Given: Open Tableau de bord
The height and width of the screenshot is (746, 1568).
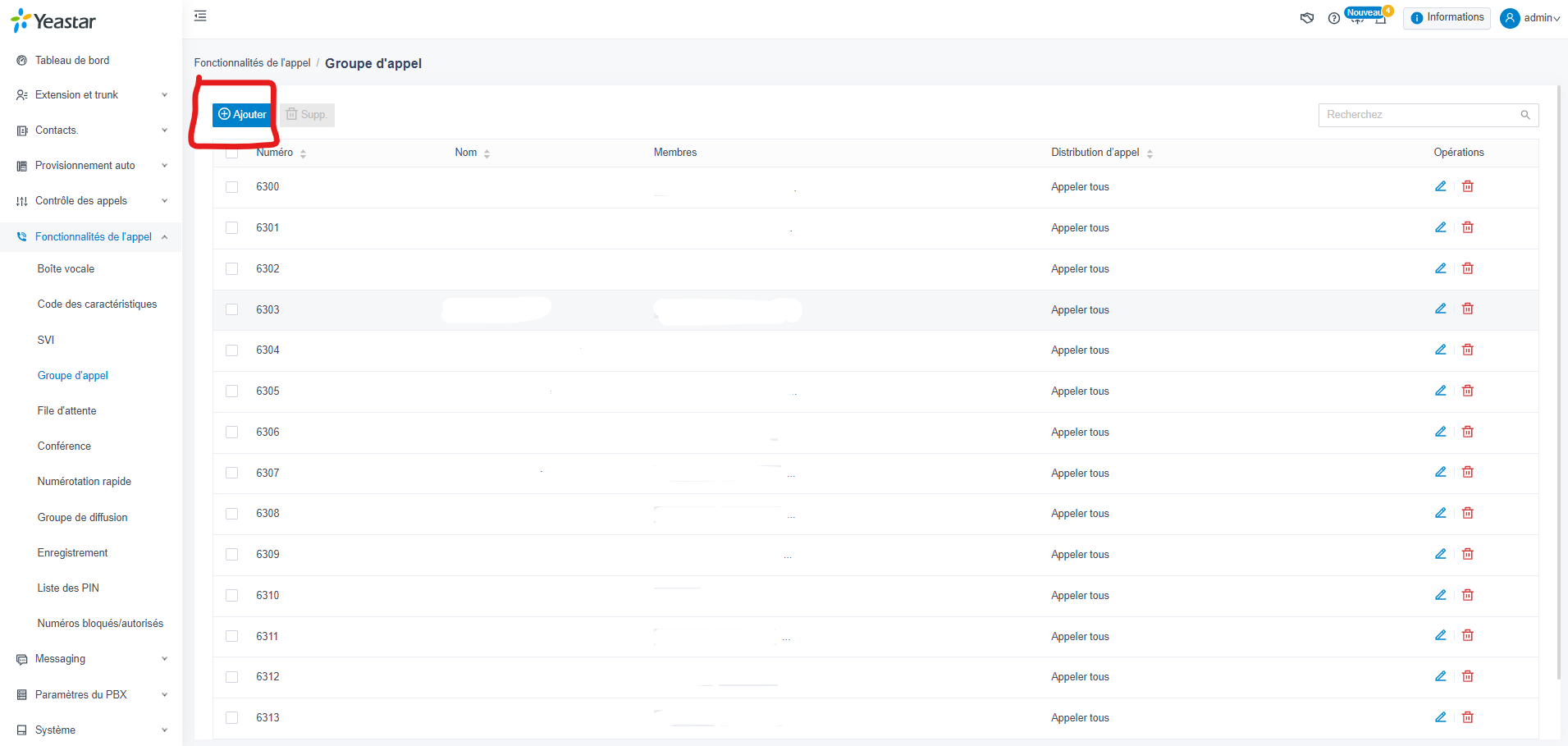Looking at the screenshot, I should (x=72, y=61).
